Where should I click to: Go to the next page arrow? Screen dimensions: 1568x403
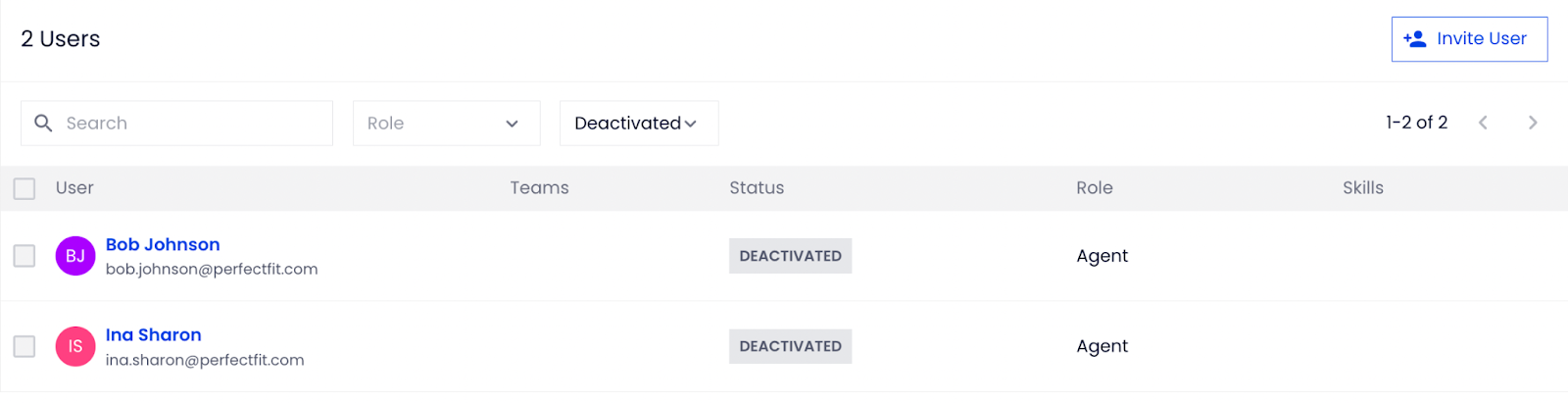coord(1533,123)
